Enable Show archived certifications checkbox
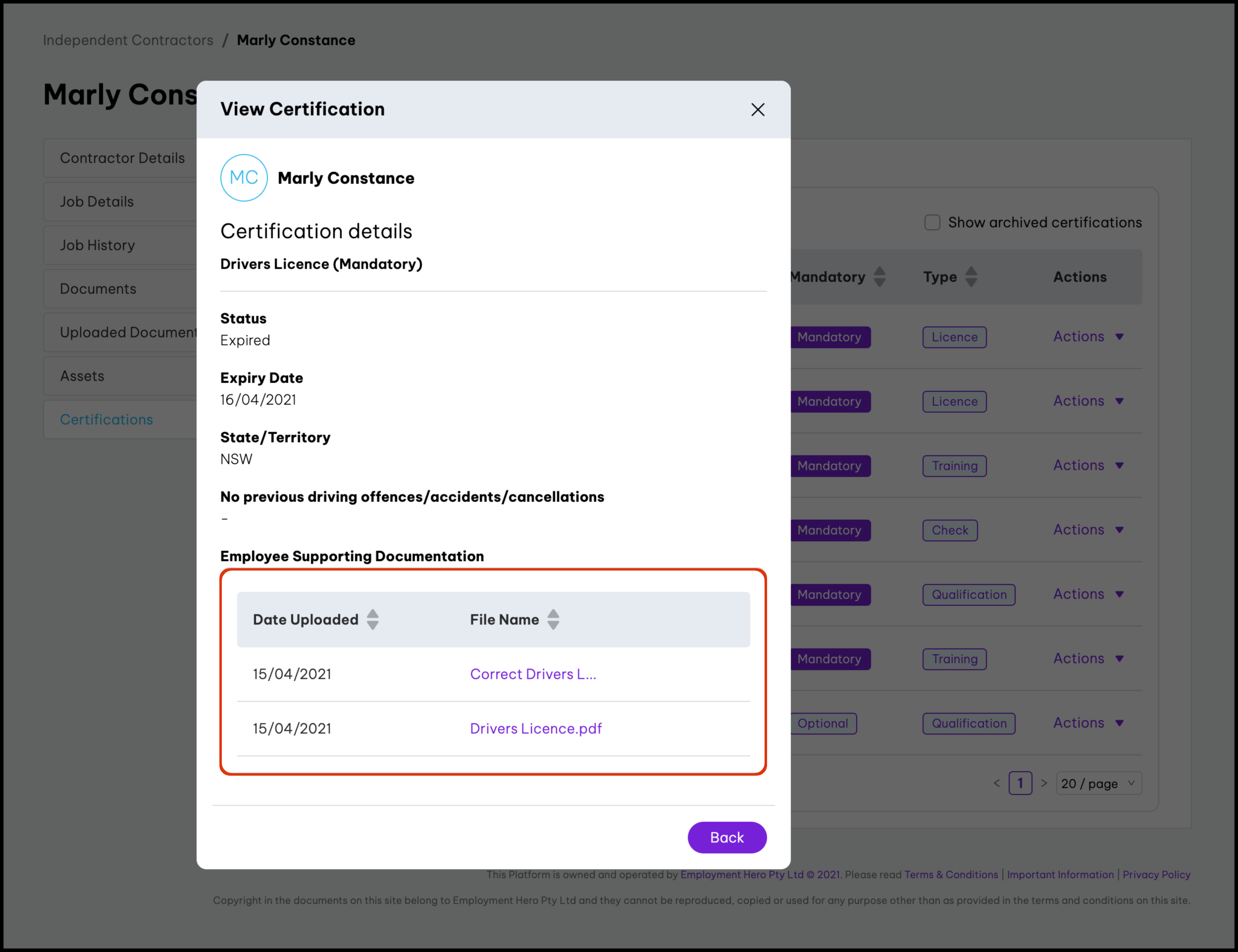 point(932,222)
